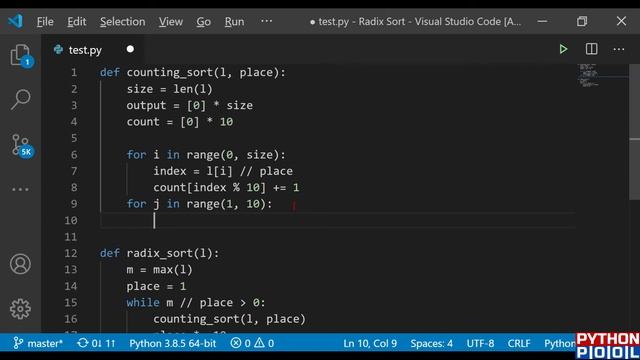Split the editor to the right
The width and height of the screenshot is (640, 360).
[591, 49]
